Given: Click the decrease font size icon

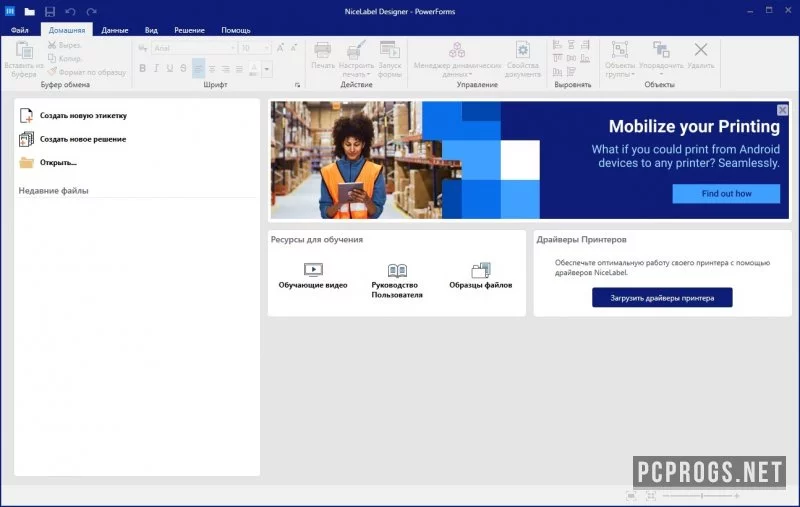Looking at the screenshot, I should (x=294, y=48).
